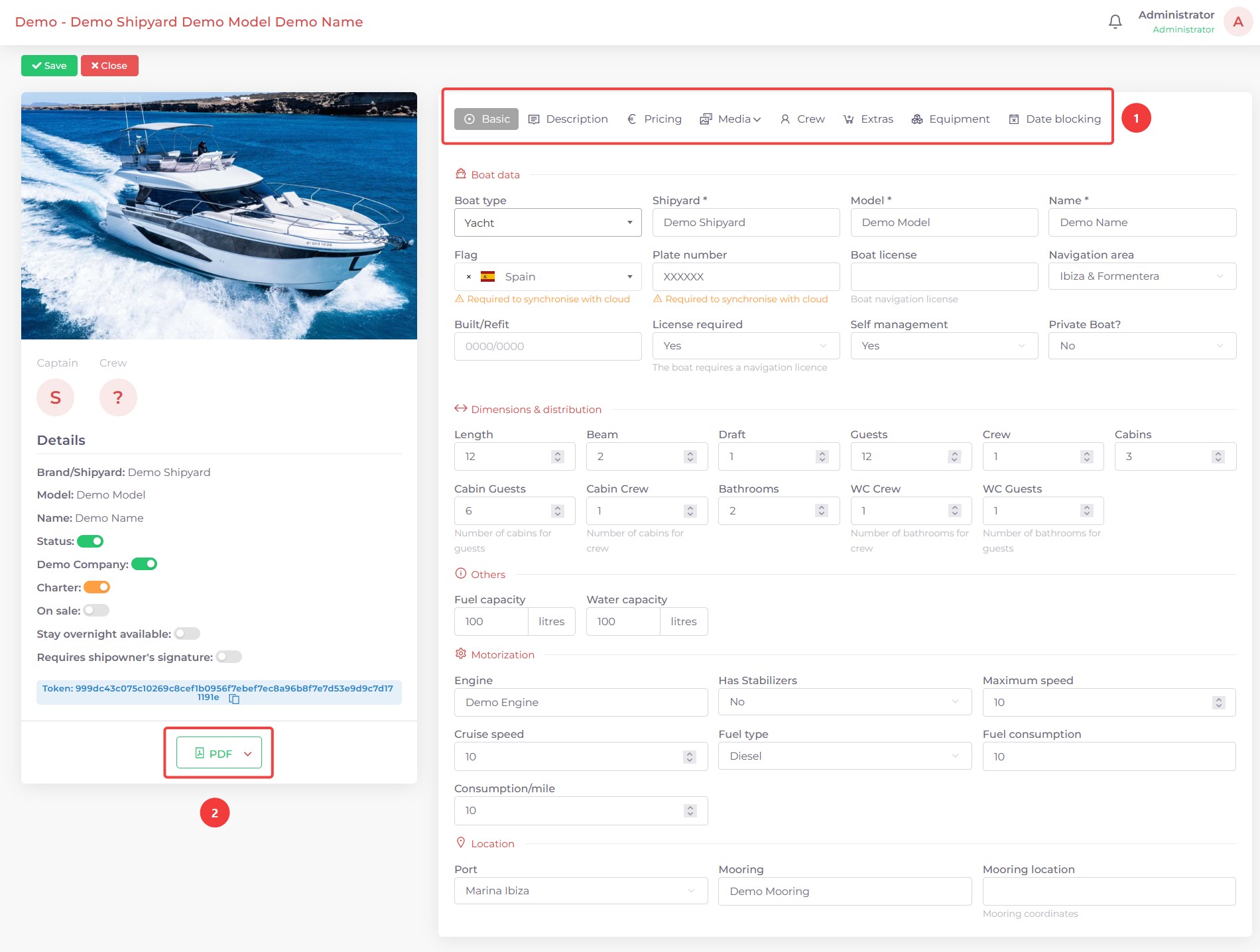The width and height of the screenshot is (1260, 952).
Task: Expand the Navigation area dropdown
Action: [x=1142, y=276]
